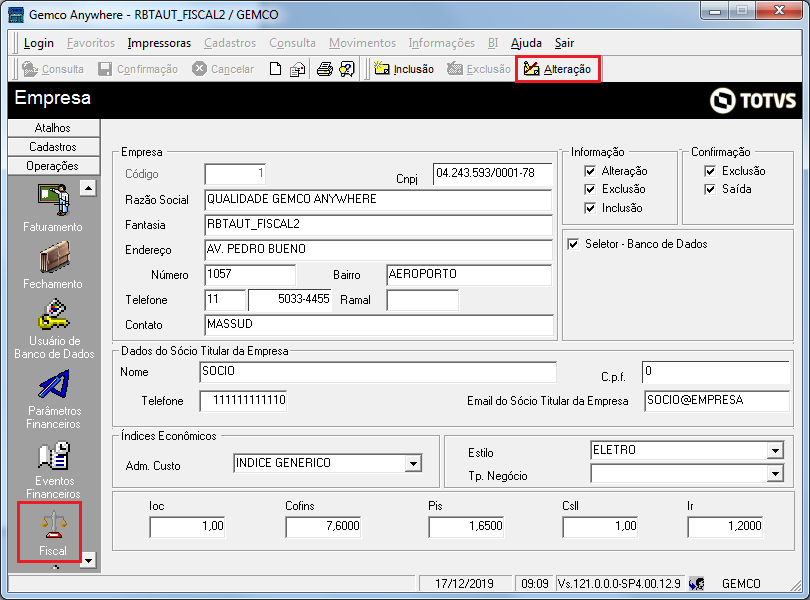Click the Cofins value field
Screen dimensions: 810x600
tap(323, 527)
